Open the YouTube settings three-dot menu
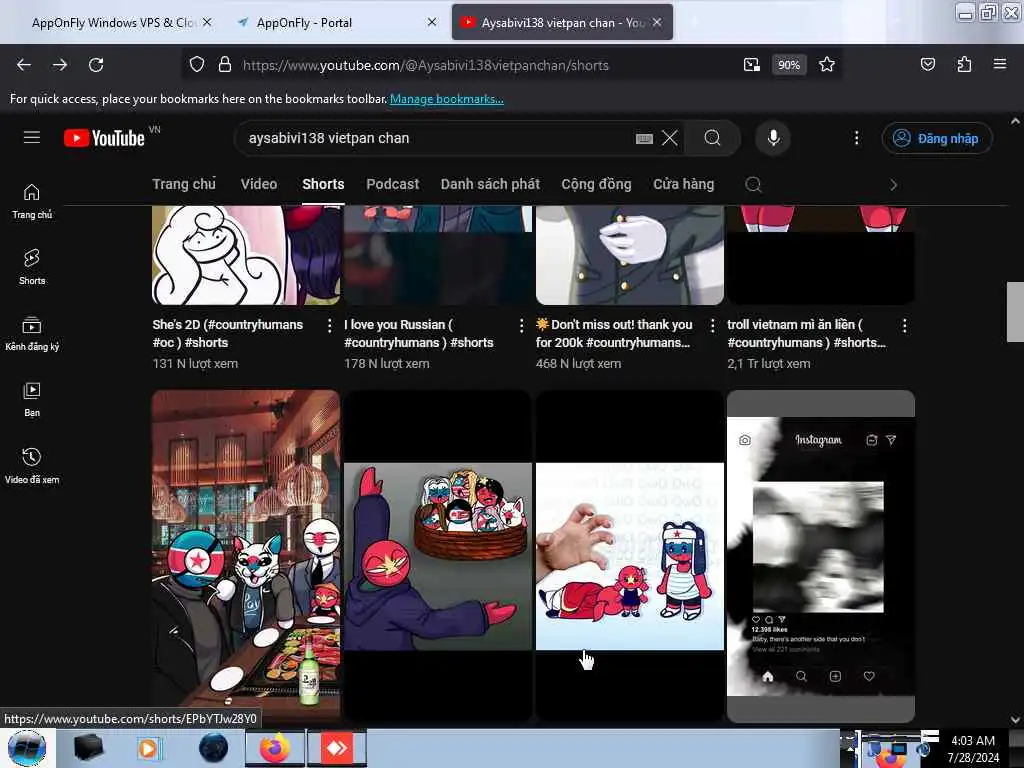 pyautogui.click(x=856, y=138)
